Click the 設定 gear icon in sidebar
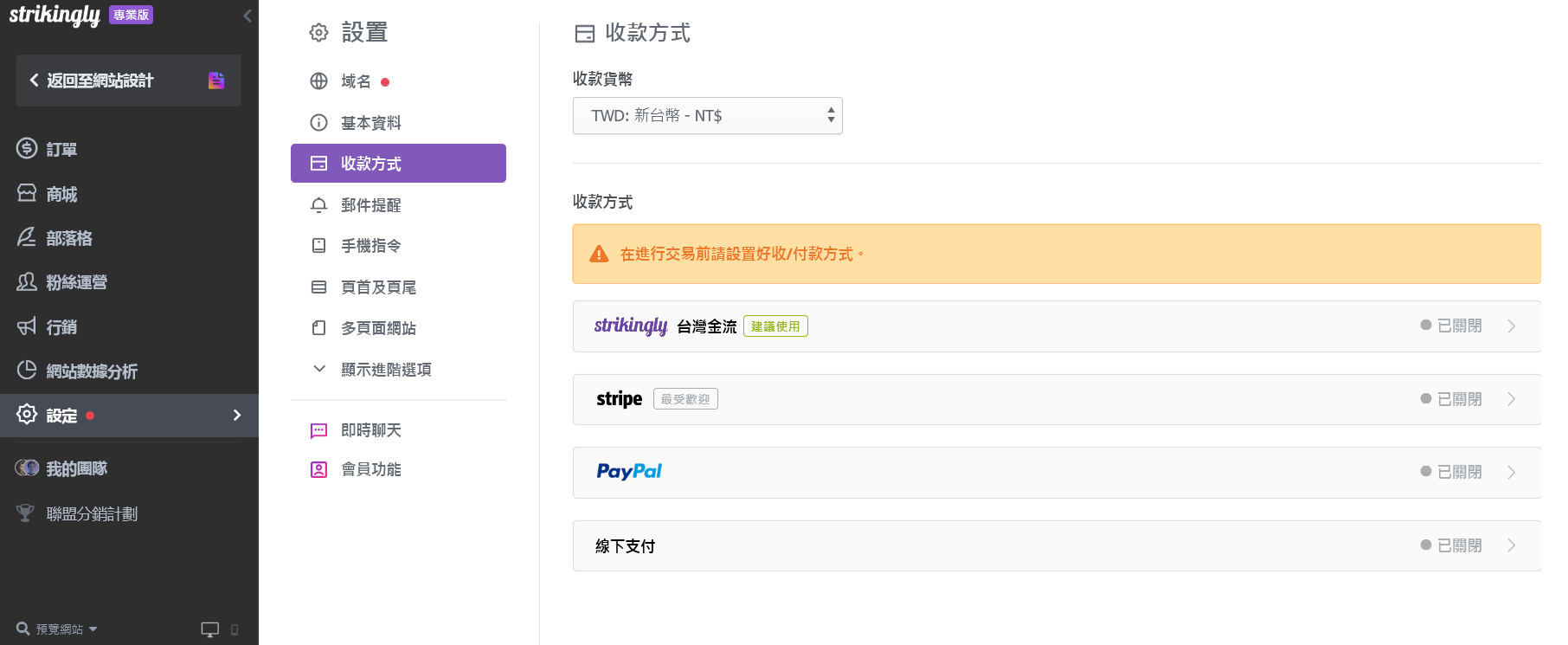 tap(27, 415)
